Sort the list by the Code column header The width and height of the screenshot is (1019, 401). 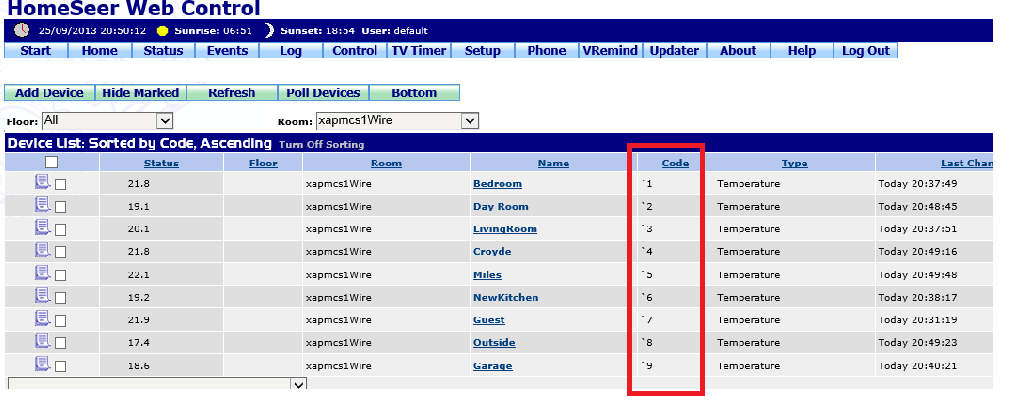click(x=675, y=163)
